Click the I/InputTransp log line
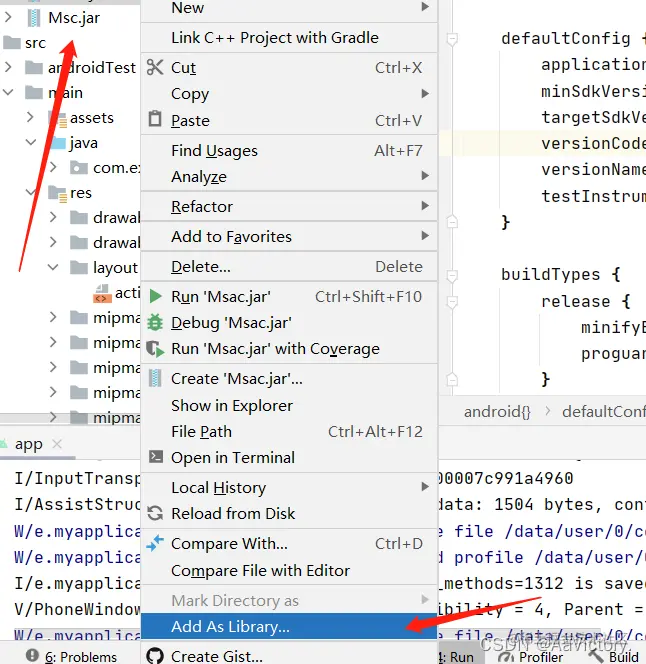 (78, 478)
